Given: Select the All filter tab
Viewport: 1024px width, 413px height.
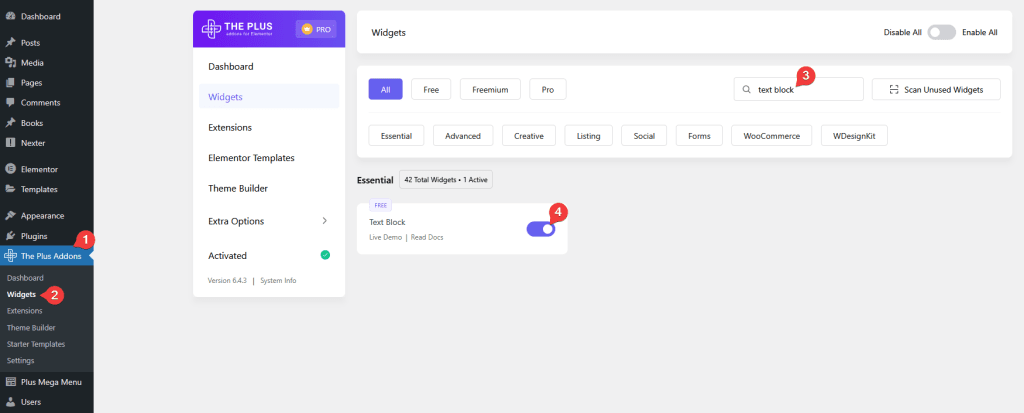Looking at the screenshot, I should (x=385, y=90).
